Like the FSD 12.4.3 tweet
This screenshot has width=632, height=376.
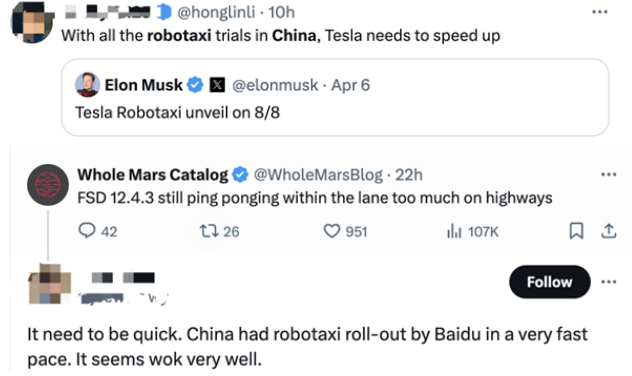(x=332, y=231)
